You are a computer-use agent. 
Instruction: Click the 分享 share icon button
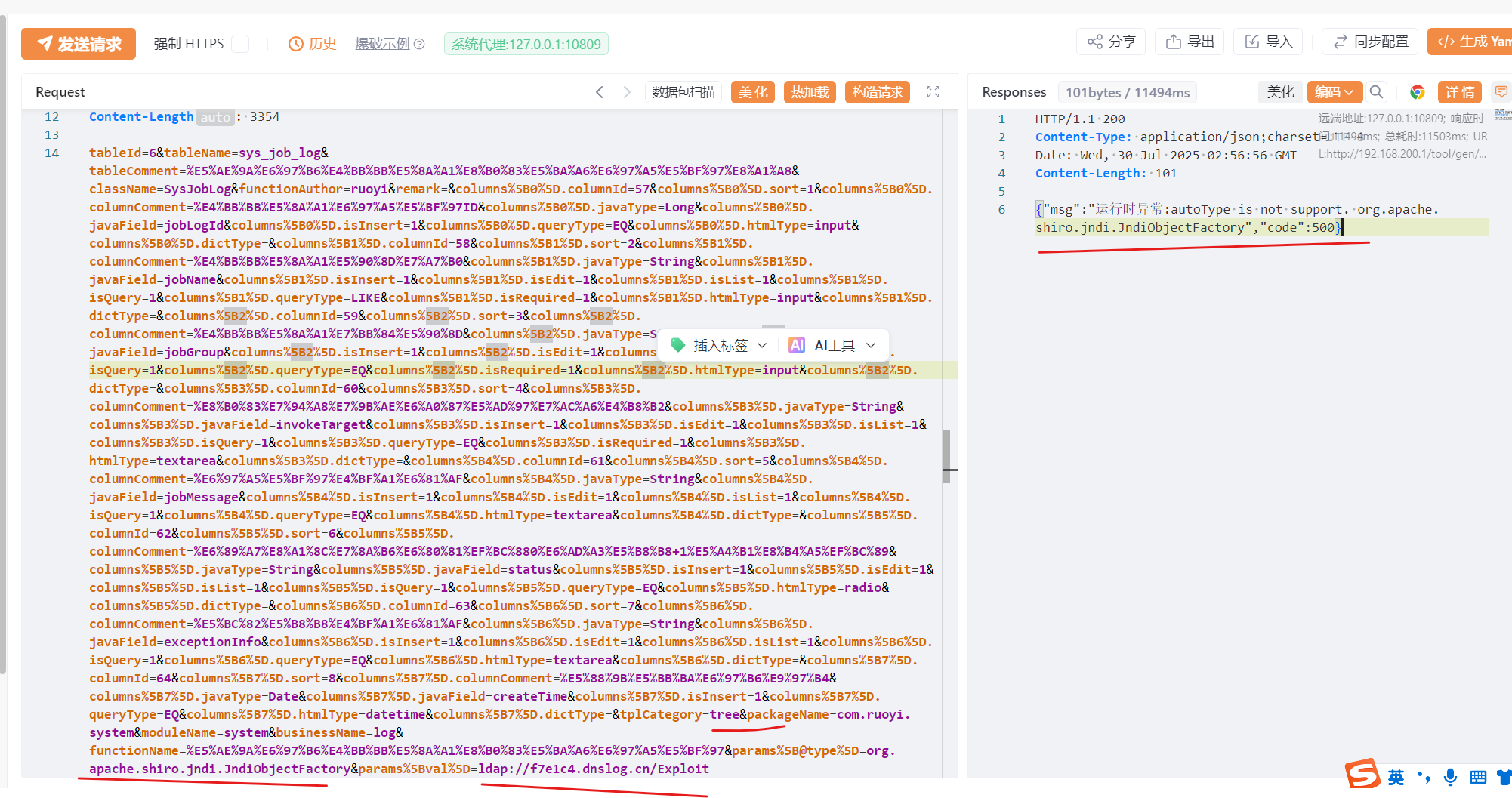tap(1111, 42)
